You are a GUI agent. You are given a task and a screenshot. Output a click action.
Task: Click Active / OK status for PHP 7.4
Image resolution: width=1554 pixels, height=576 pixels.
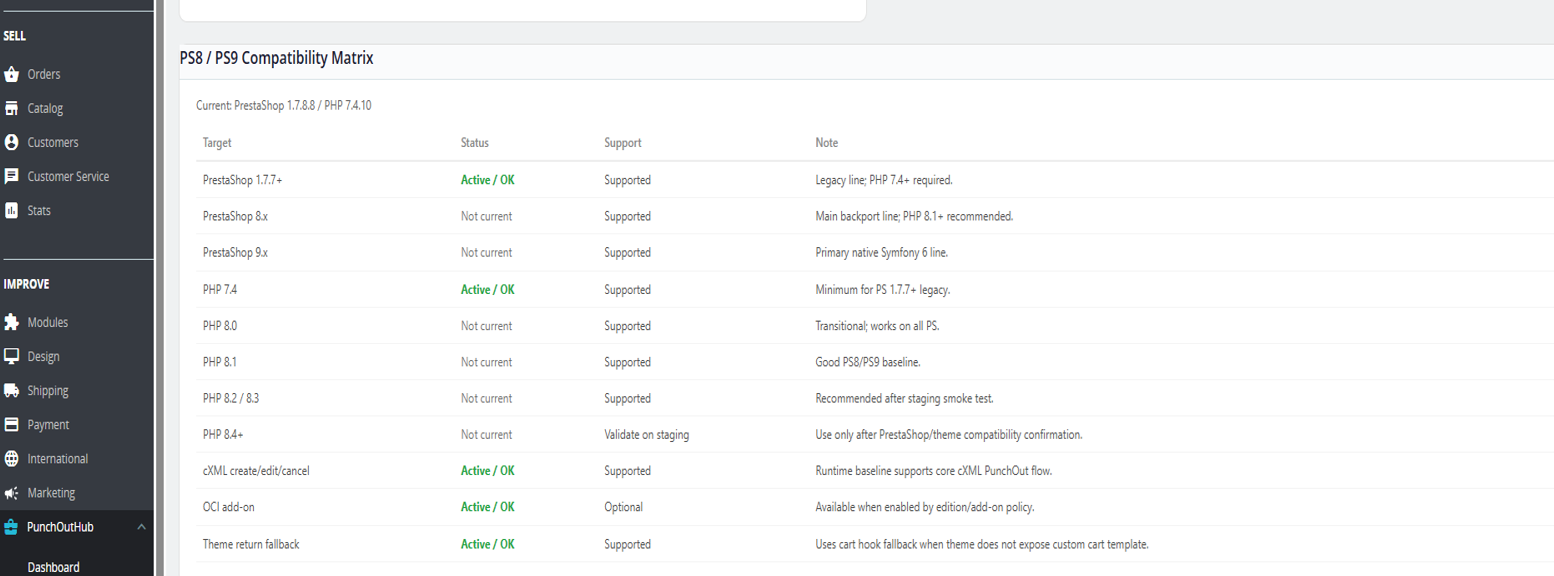tap(488, 290)
